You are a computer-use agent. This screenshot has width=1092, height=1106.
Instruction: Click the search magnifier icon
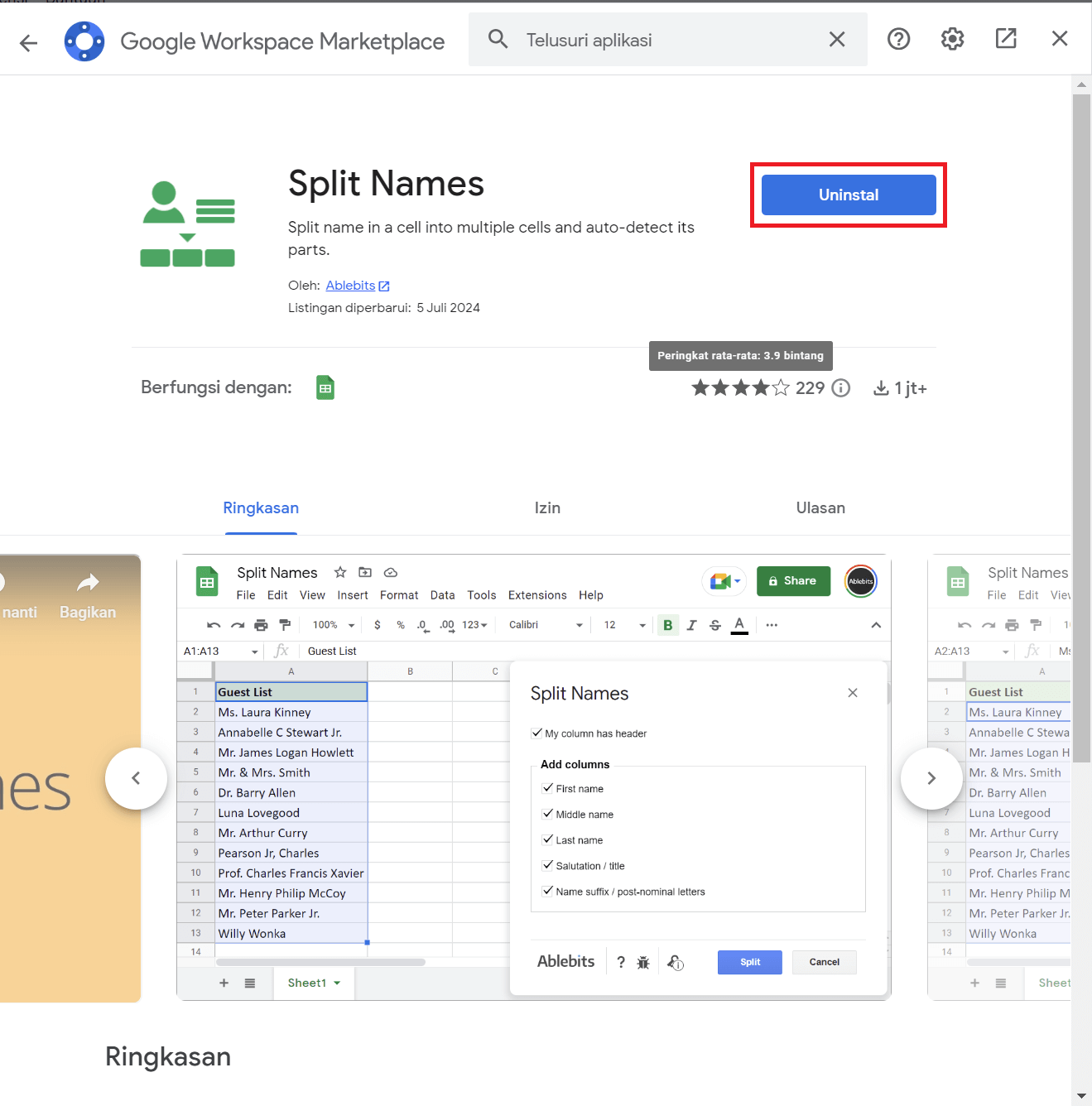pyautogui.click(x=498, y=39)
